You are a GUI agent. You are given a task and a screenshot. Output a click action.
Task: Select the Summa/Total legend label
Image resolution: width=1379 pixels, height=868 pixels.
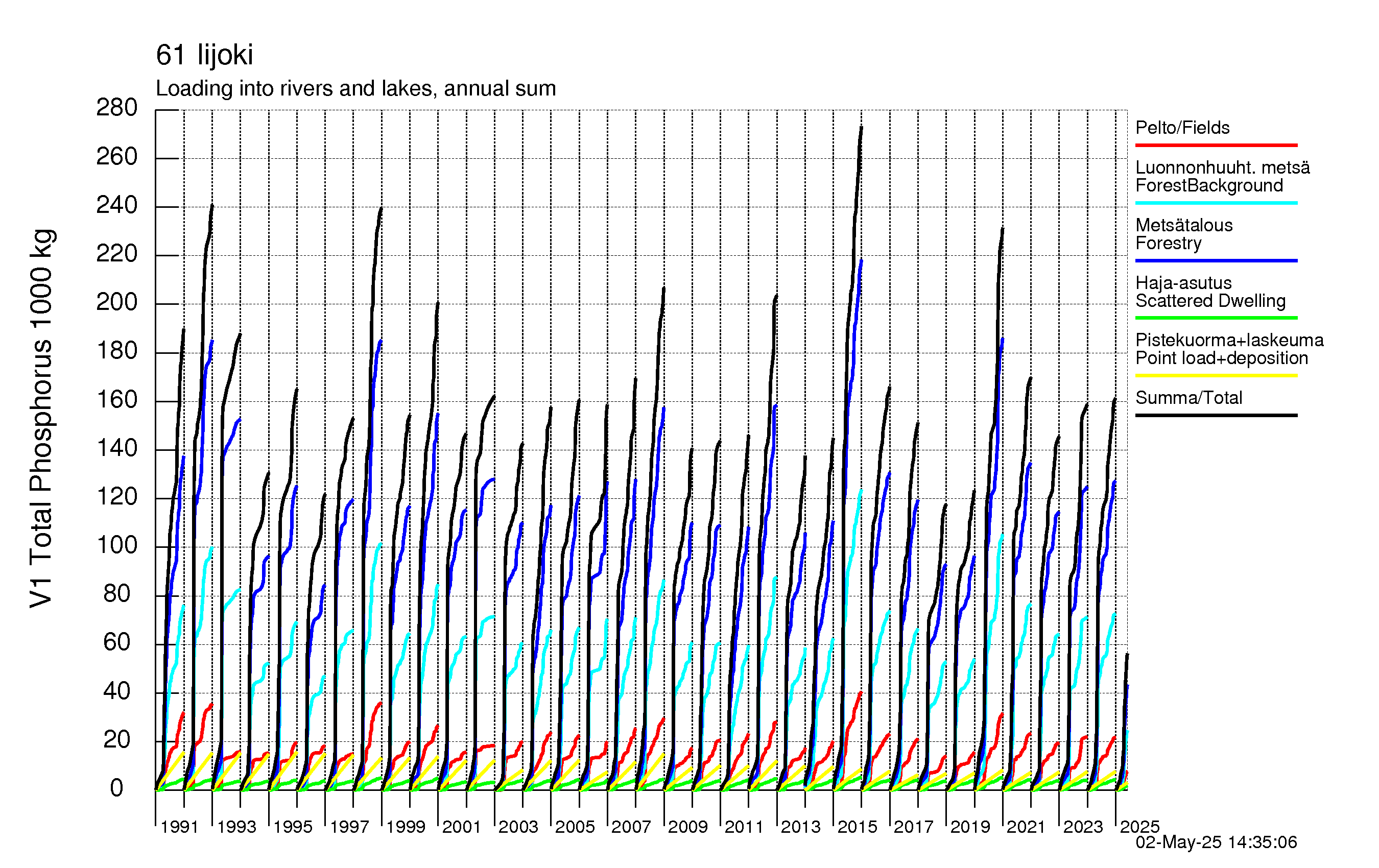(1189, 397)
